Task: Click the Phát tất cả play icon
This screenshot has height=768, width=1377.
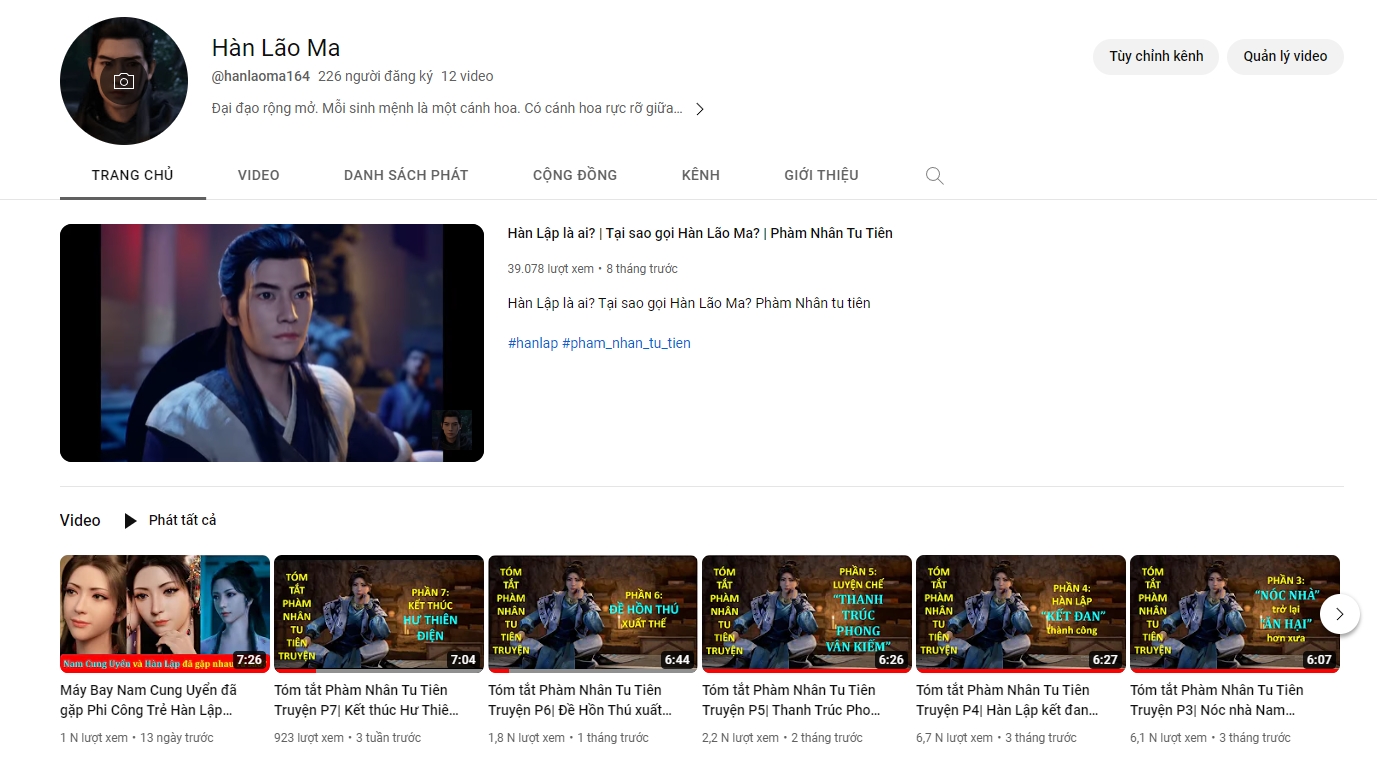Action: coord(131,521)
